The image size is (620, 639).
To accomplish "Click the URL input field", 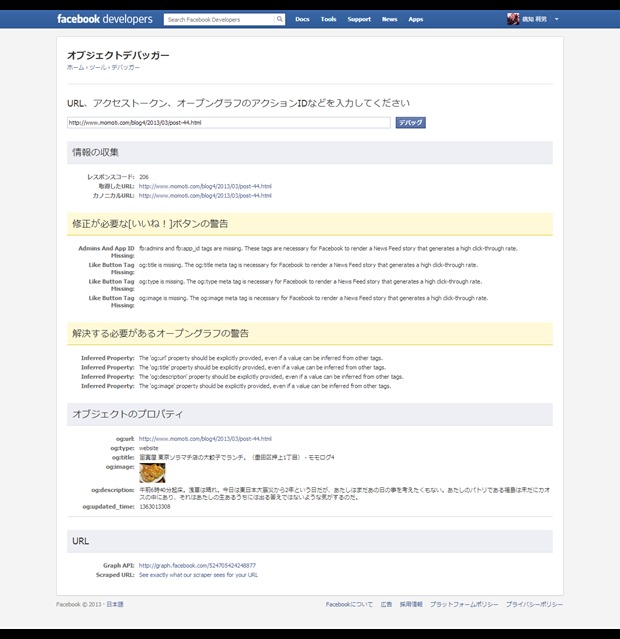I will pyautogui.click(x=229, y=123).
